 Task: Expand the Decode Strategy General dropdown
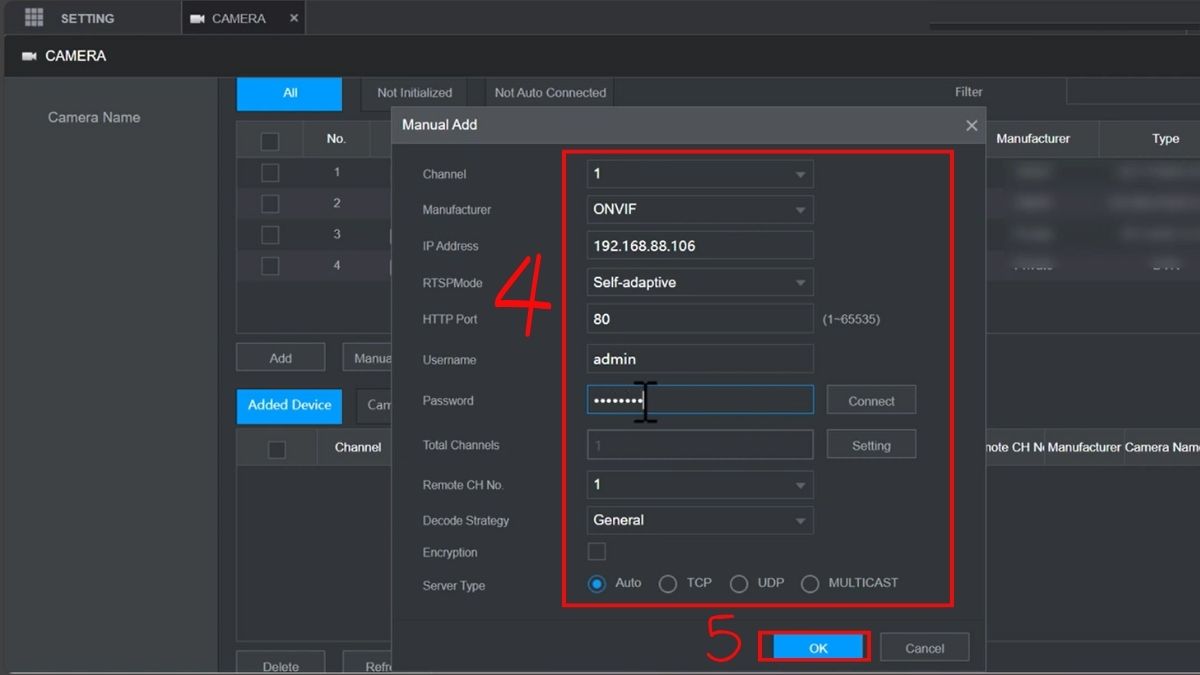700,520
